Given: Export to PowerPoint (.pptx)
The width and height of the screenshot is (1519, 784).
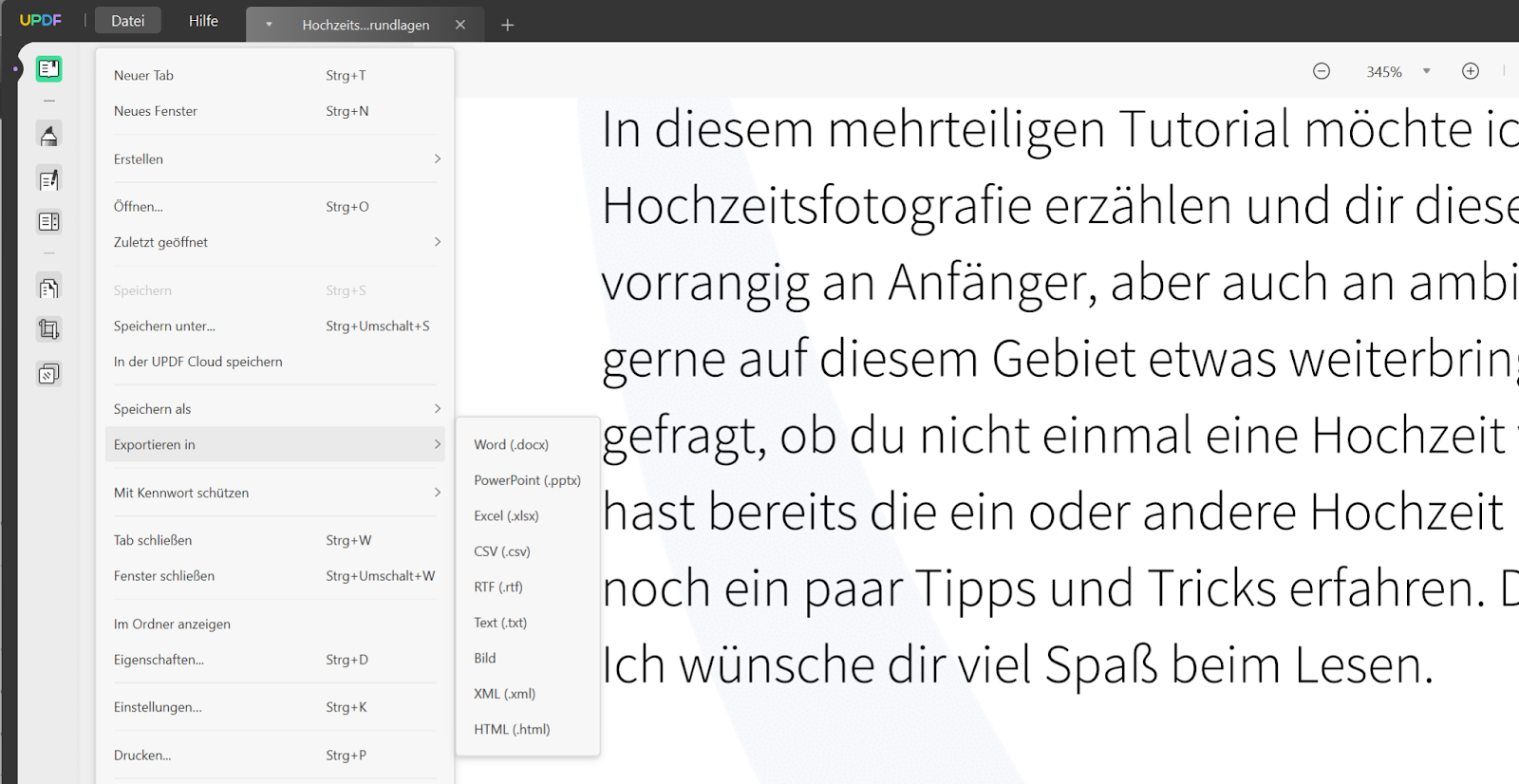Looking at the screenshot, I should tap(528, 480).
